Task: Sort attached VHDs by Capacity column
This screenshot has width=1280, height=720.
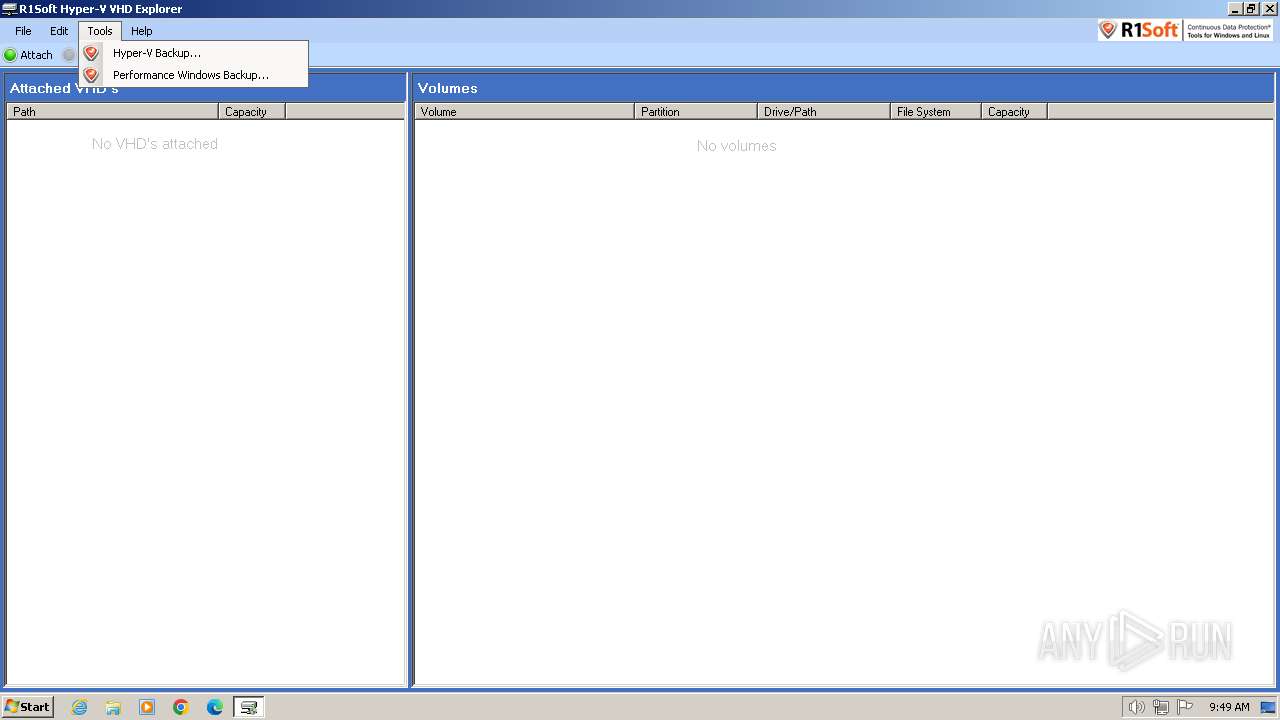Action: [x=252, y=111]
